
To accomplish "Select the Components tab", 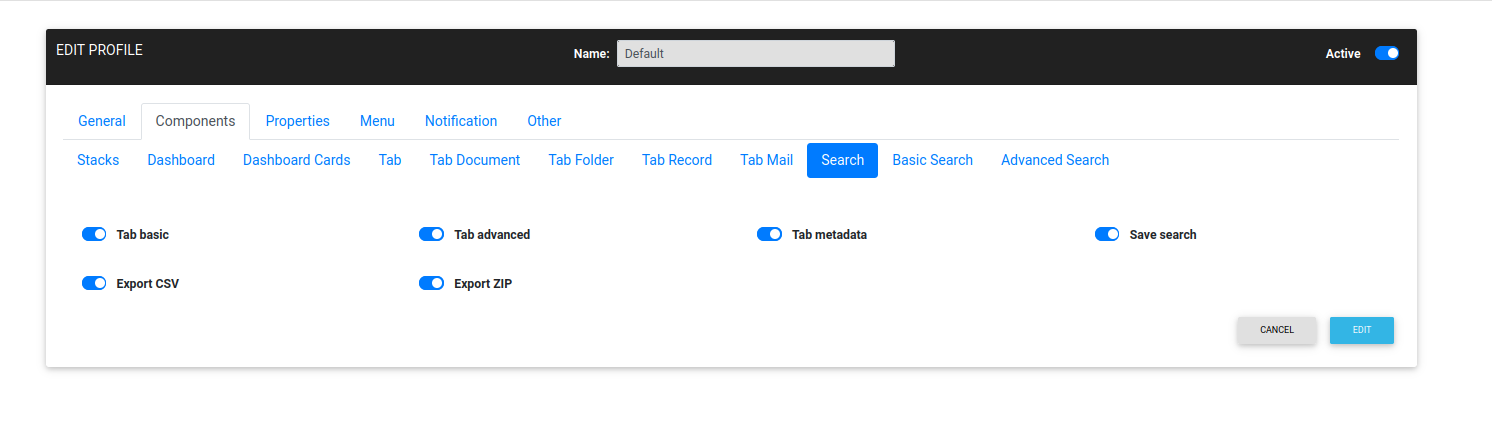I will [195, 121].
